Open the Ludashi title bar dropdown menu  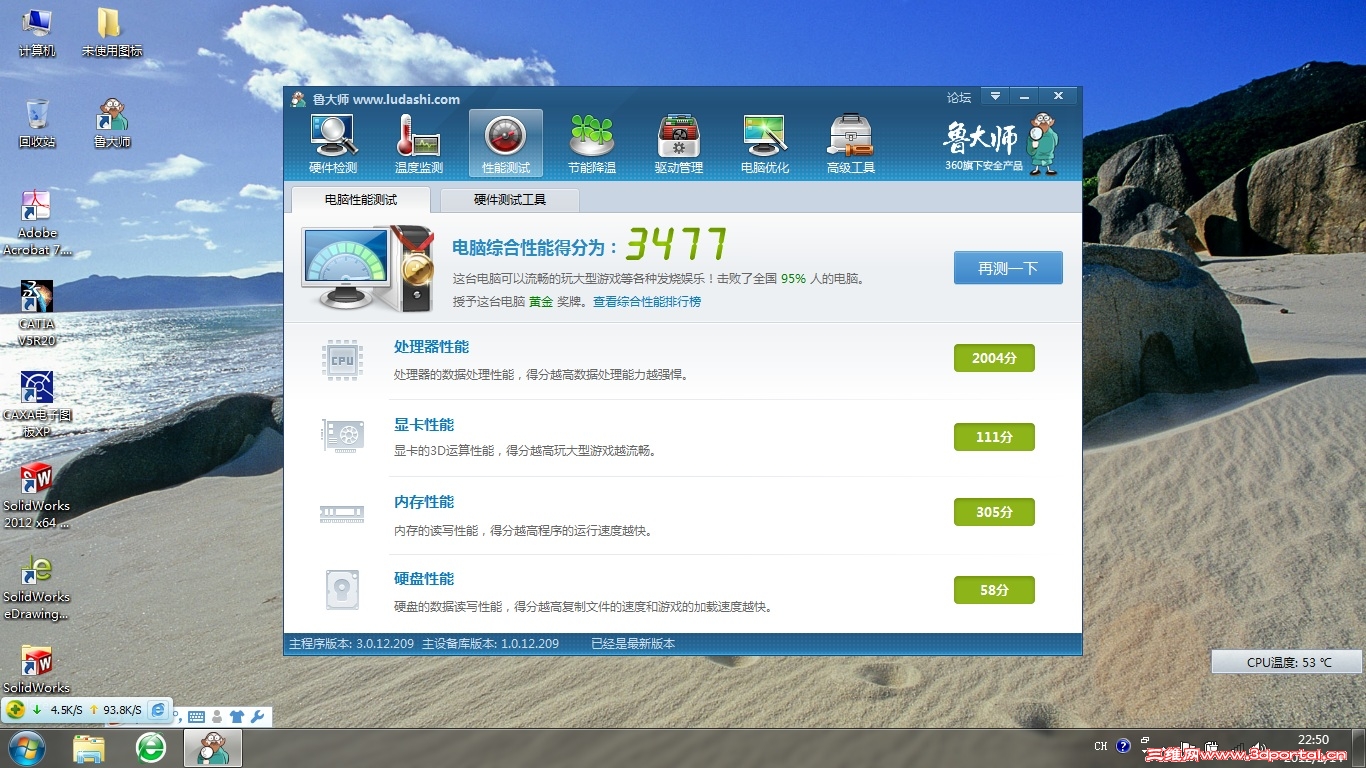[994, 96]
